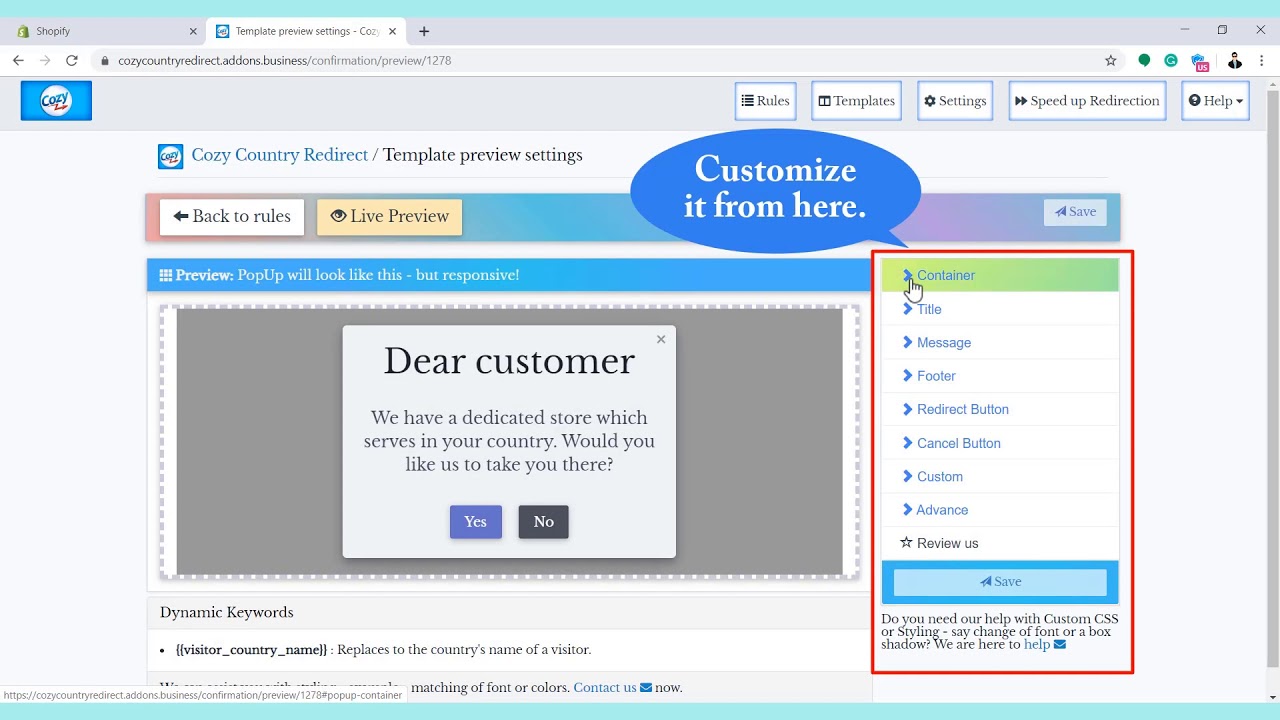Click the lock icon in address bar

coord(105,60)
